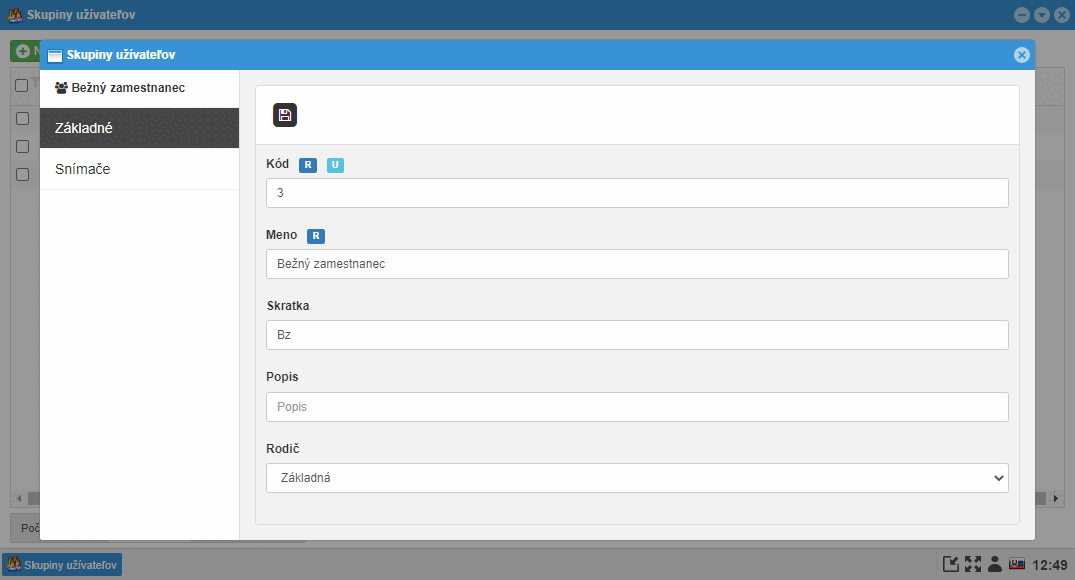Expand the Rodič dropdown

click(x=637, y=478)
